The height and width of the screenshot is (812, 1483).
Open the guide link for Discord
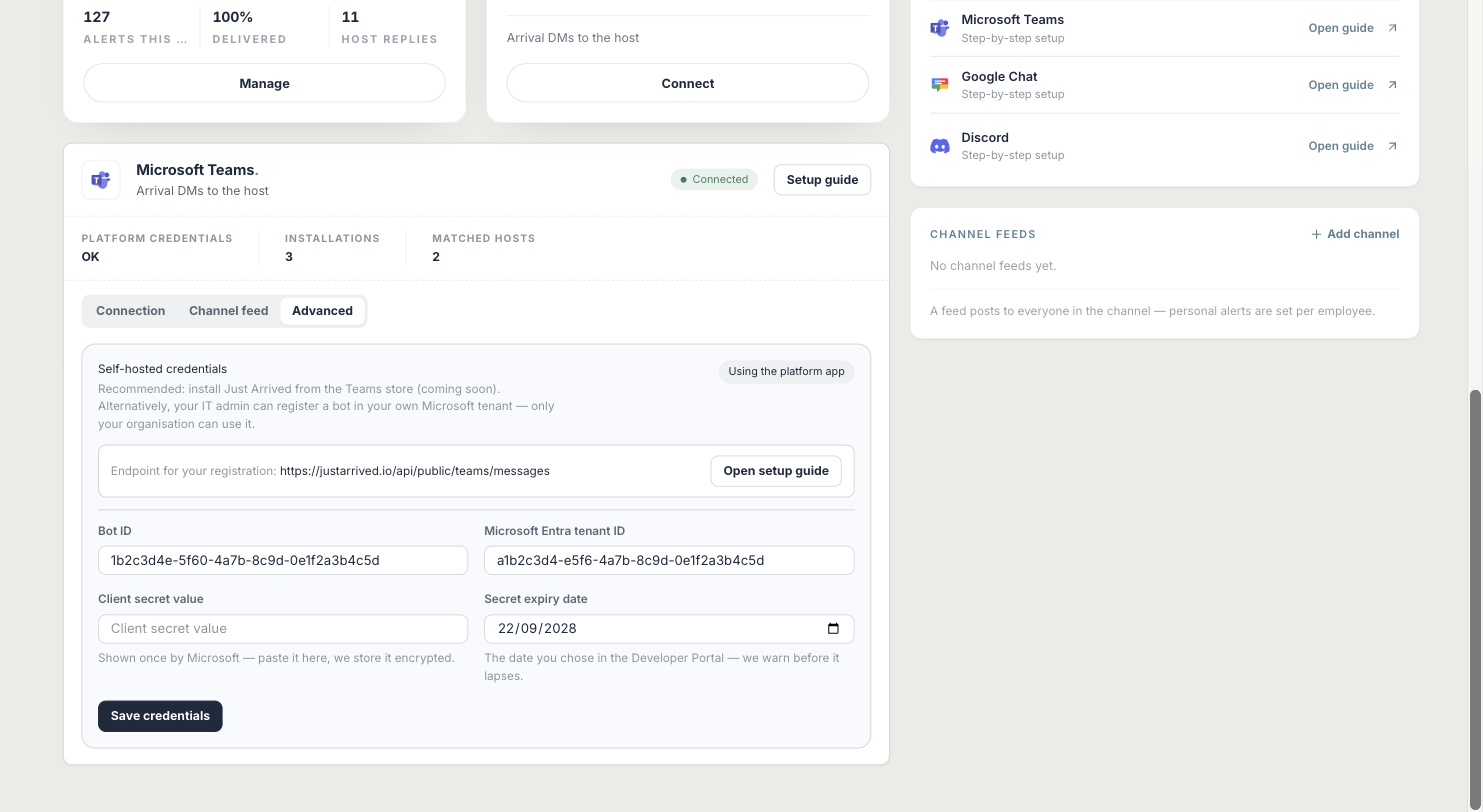coord(1353,146)
